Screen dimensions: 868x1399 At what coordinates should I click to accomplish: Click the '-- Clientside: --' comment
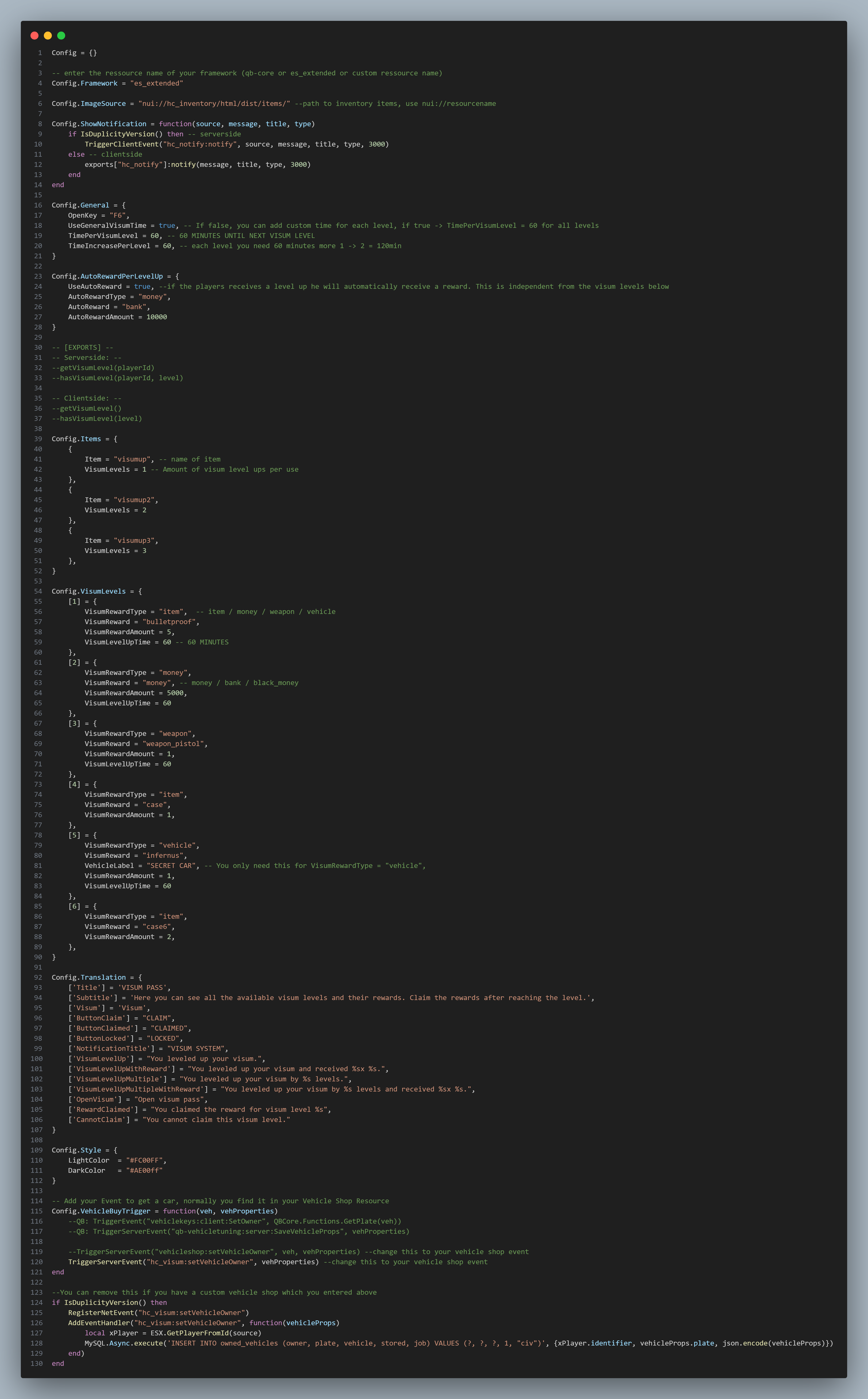(x=87, y=399)
